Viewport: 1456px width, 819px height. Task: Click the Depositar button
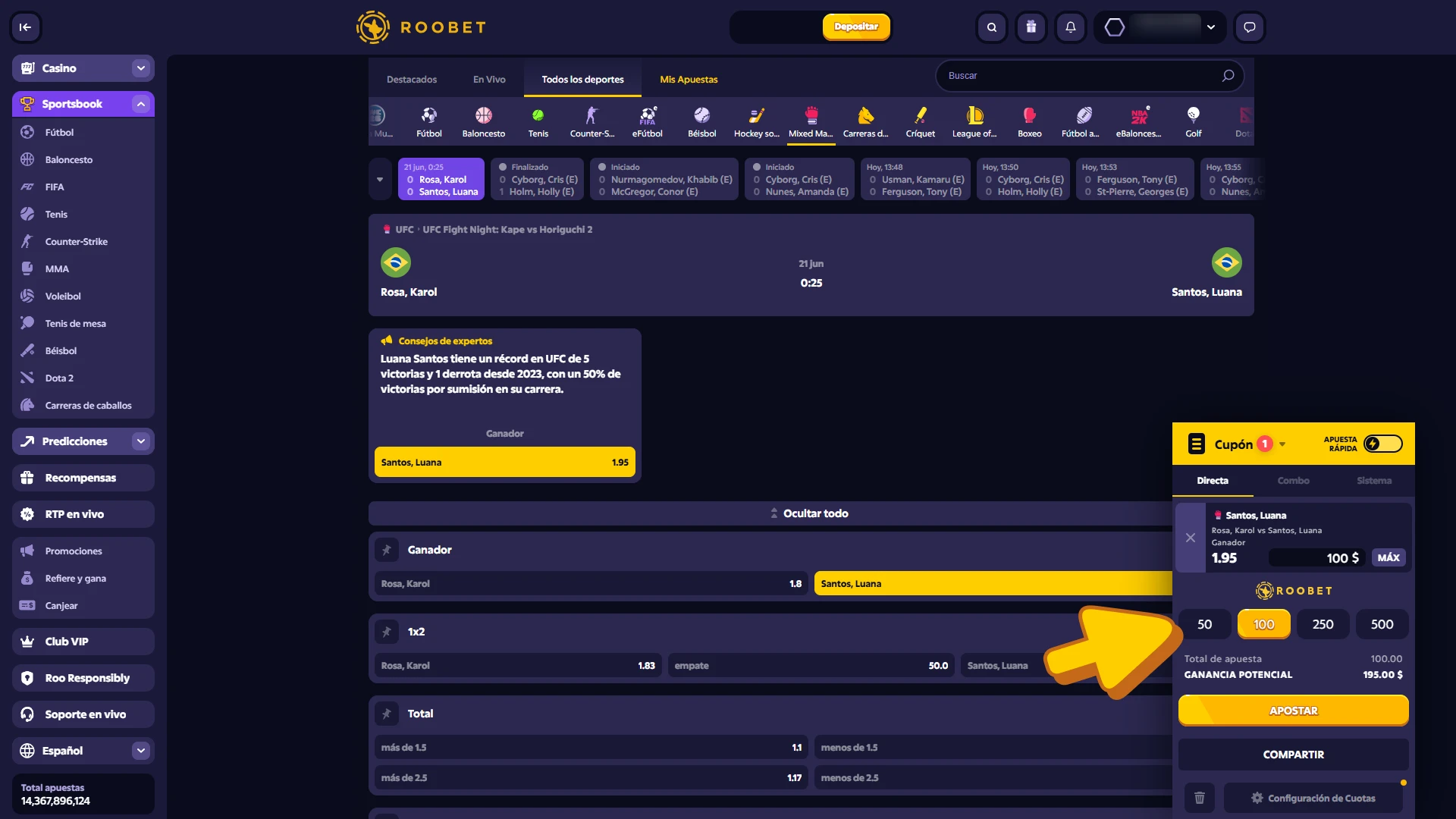[x=856, y=27]
